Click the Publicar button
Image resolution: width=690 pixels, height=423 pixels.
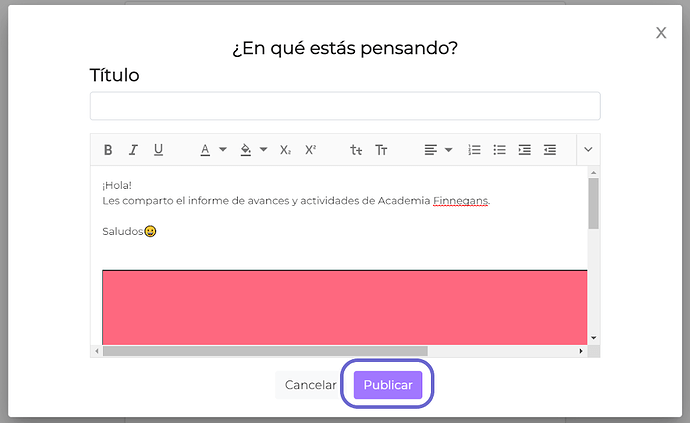[x=388, y=385]
